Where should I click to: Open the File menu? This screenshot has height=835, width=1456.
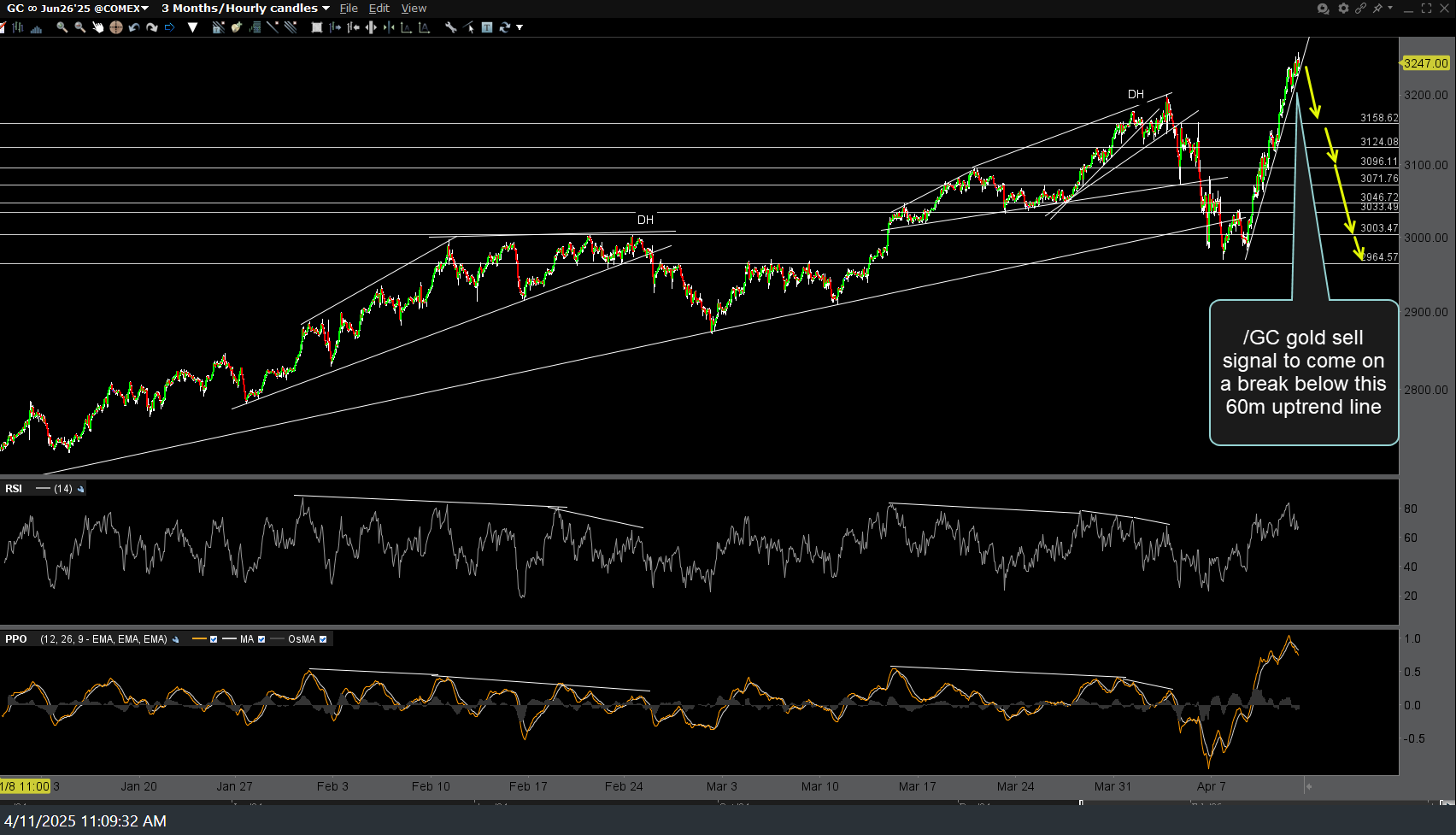click(x=349, y=9)
